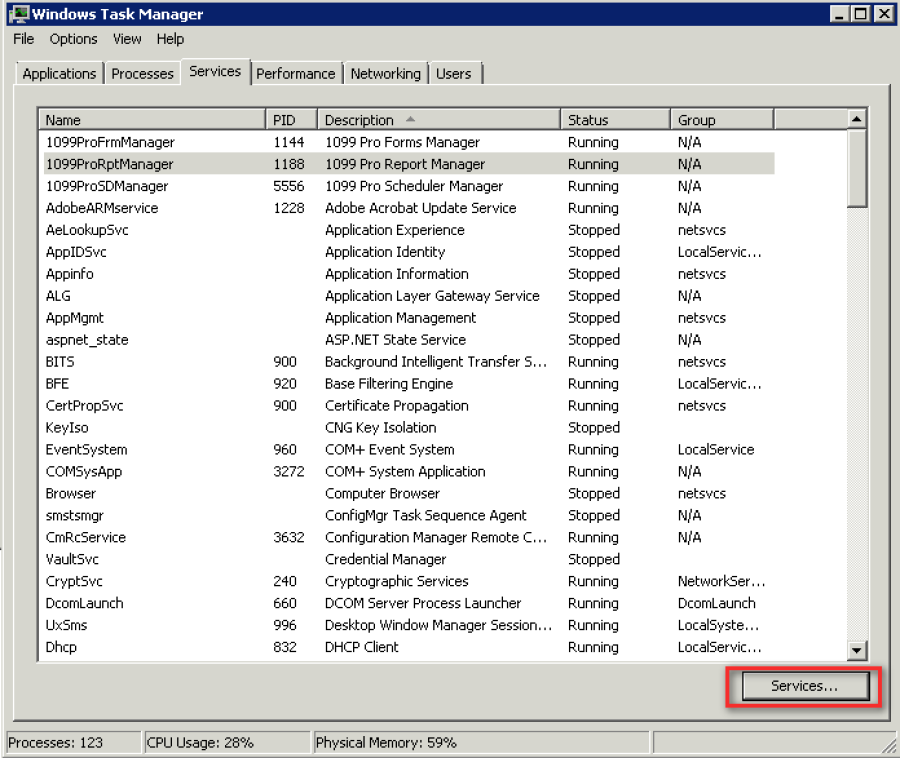
Task: Minimize the Task Manager window
Action: pyautogui.click(x=840, y=14)
